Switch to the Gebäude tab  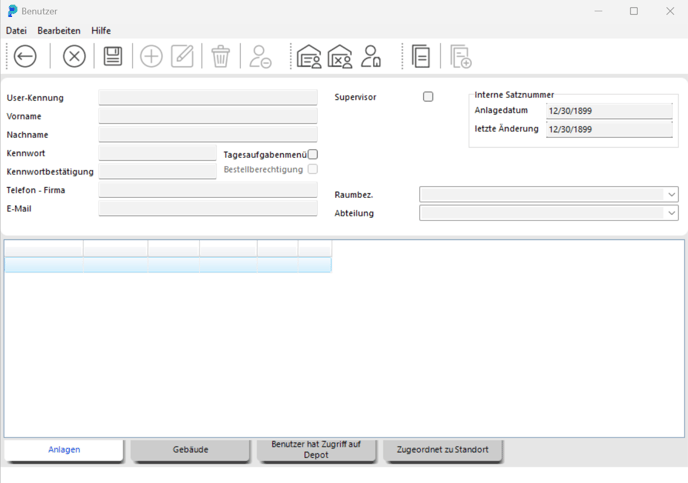(x=190, y=450)
